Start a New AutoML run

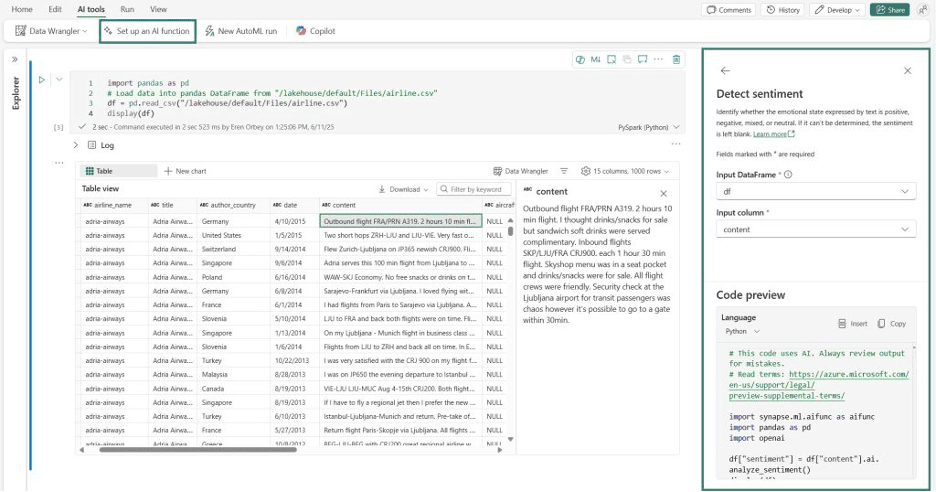point(241,31)
